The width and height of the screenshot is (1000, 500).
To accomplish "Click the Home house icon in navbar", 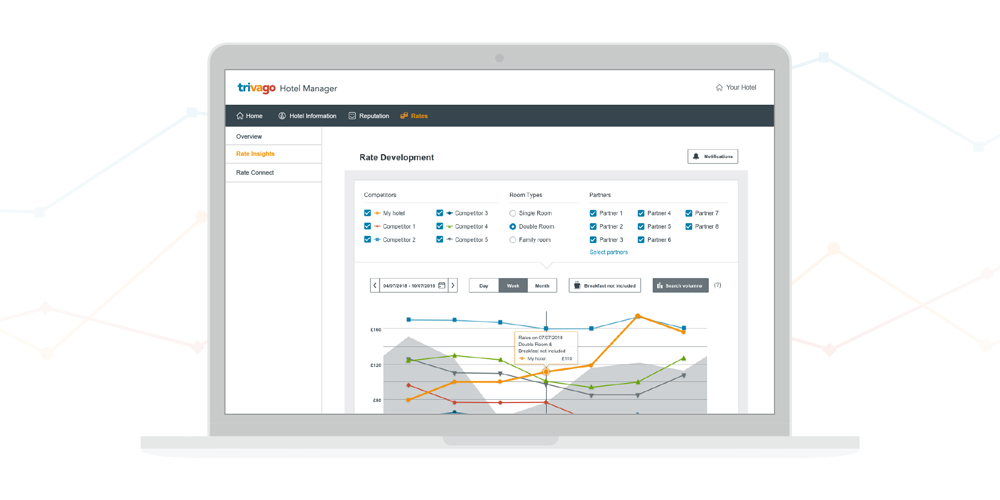I will [240, 116].
